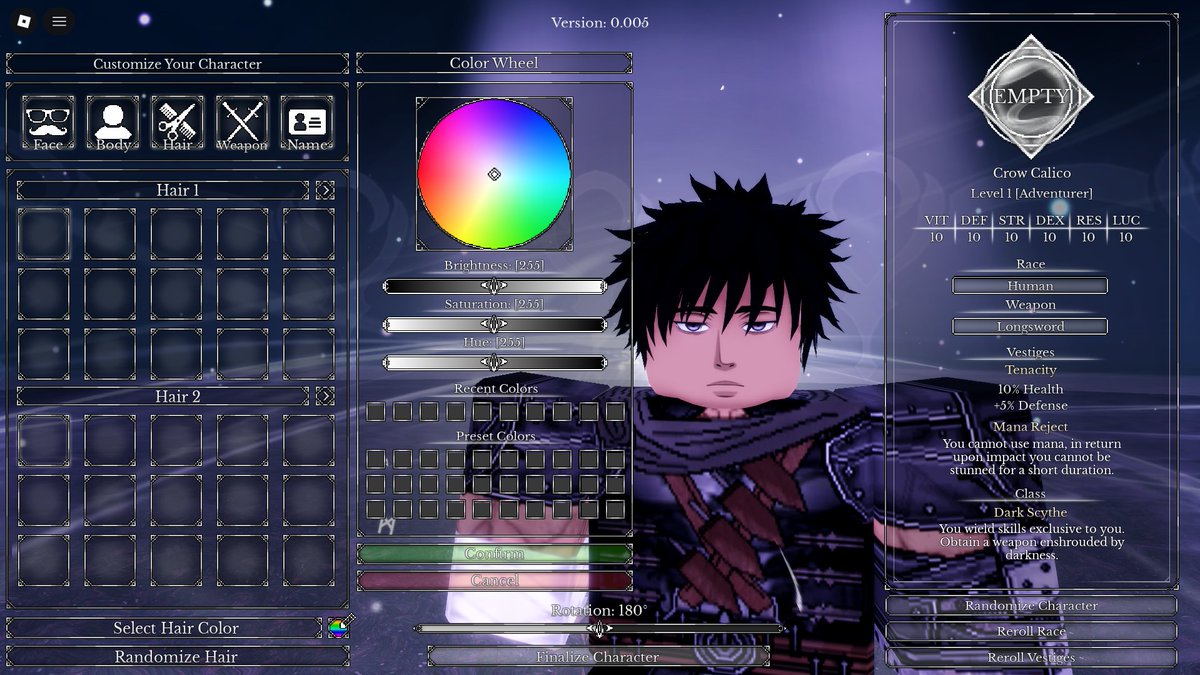Click the STR stat column
Viewport: 1200px width, 675px height.
(x=1011, y=229)
